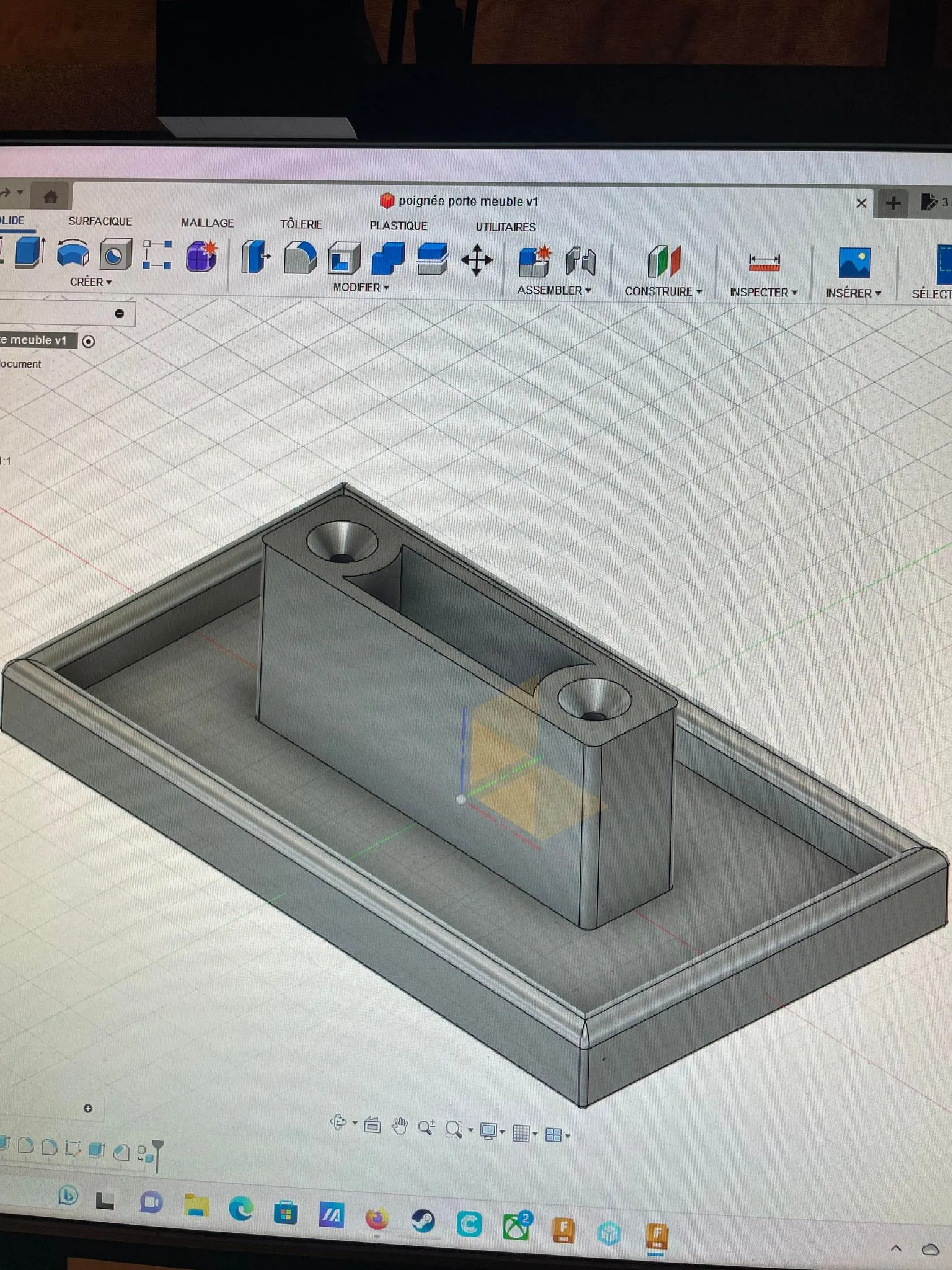
Task: Show hidden system tray icons chevron
Action: pyautogui.click(x=896, y=1248)
